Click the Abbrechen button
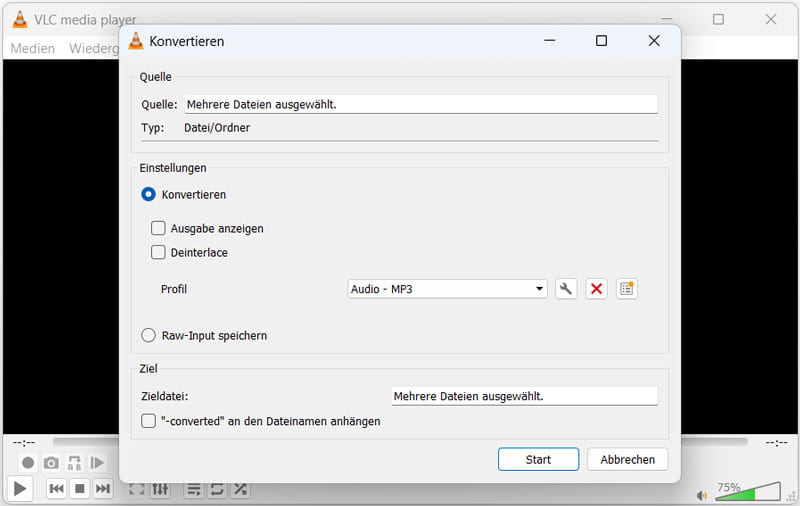 [x=627, y=459]
